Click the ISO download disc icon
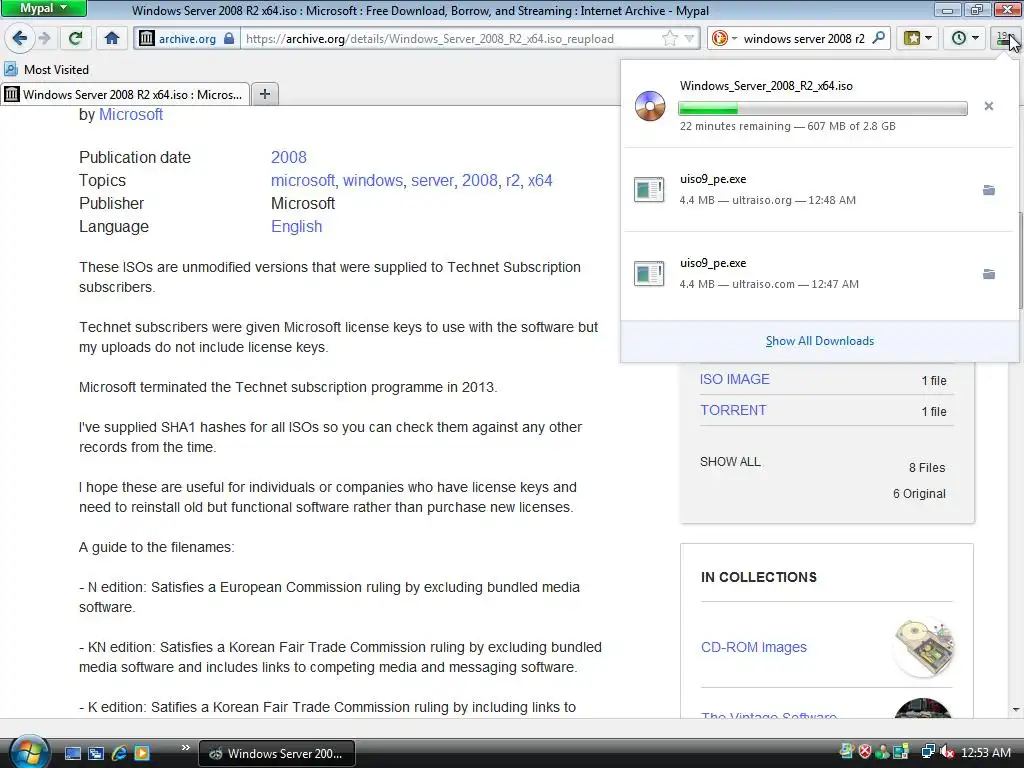This screenshot has height=768, width=1024. point(650,106)
